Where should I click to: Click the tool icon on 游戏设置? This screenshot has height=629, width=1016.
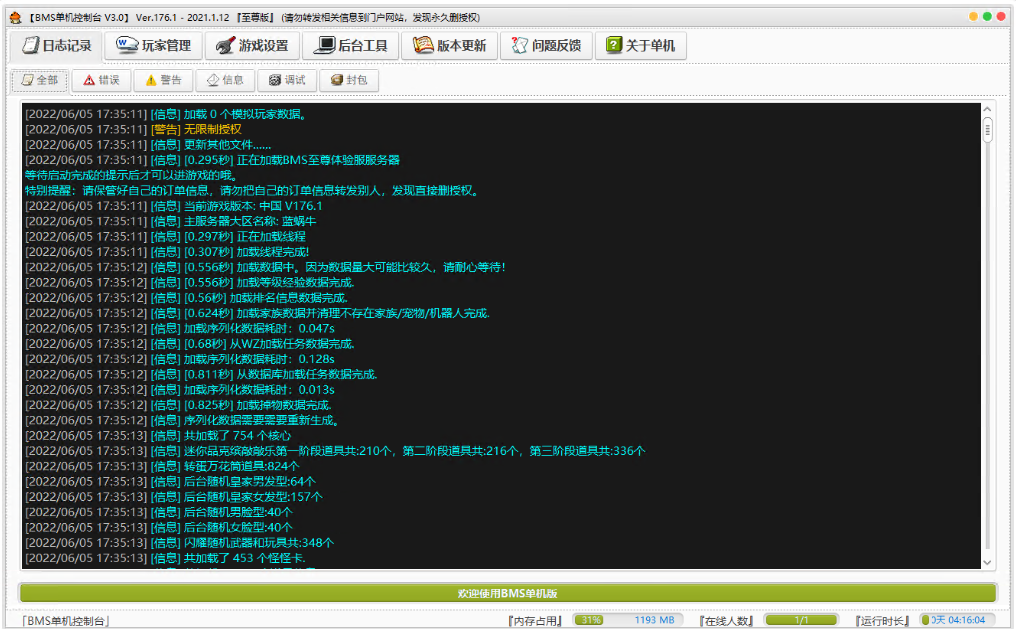pos(225,45)
